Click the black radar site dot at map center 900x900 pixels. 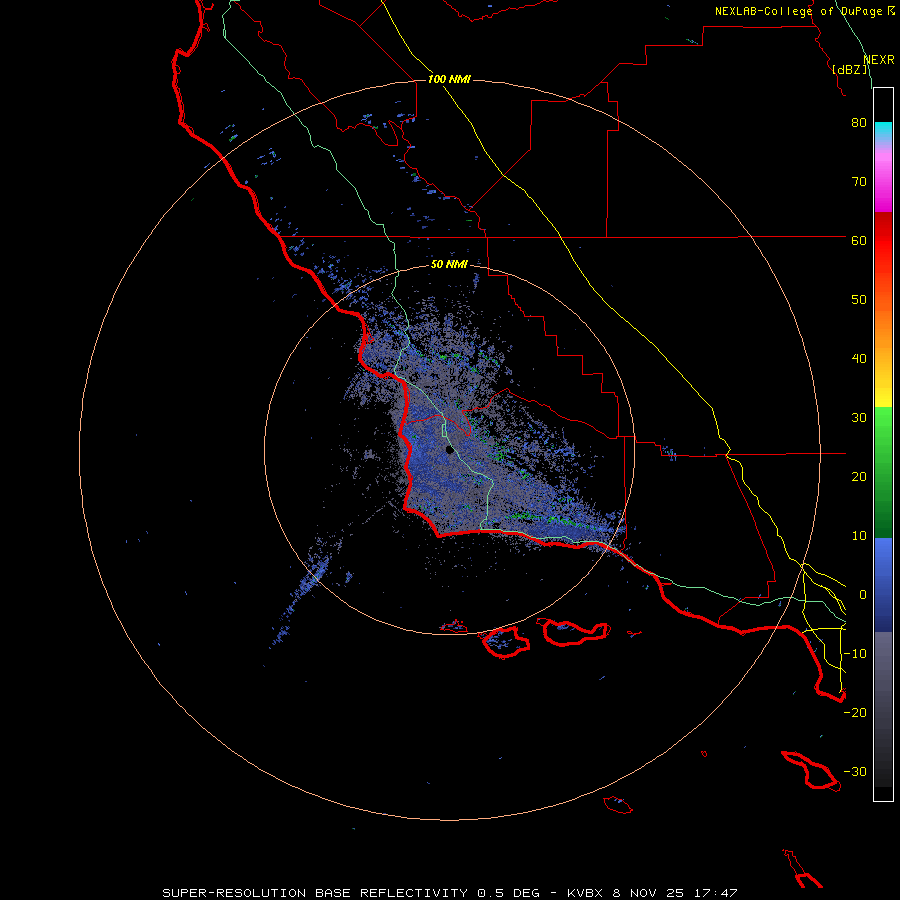coord(449,450)
